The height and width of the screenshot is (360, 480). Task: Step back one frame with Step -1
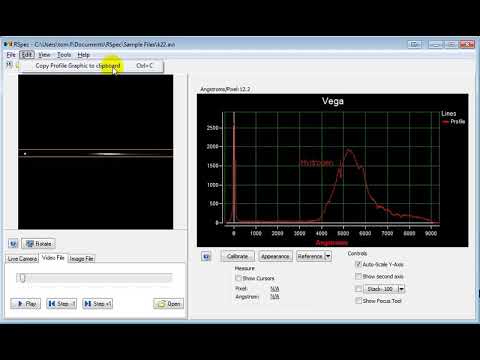click(62, 304)
